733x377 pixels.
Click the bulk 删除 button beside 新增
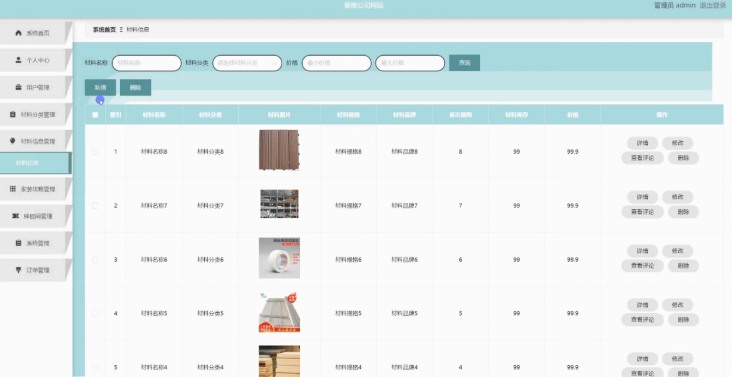coord(136,87)
